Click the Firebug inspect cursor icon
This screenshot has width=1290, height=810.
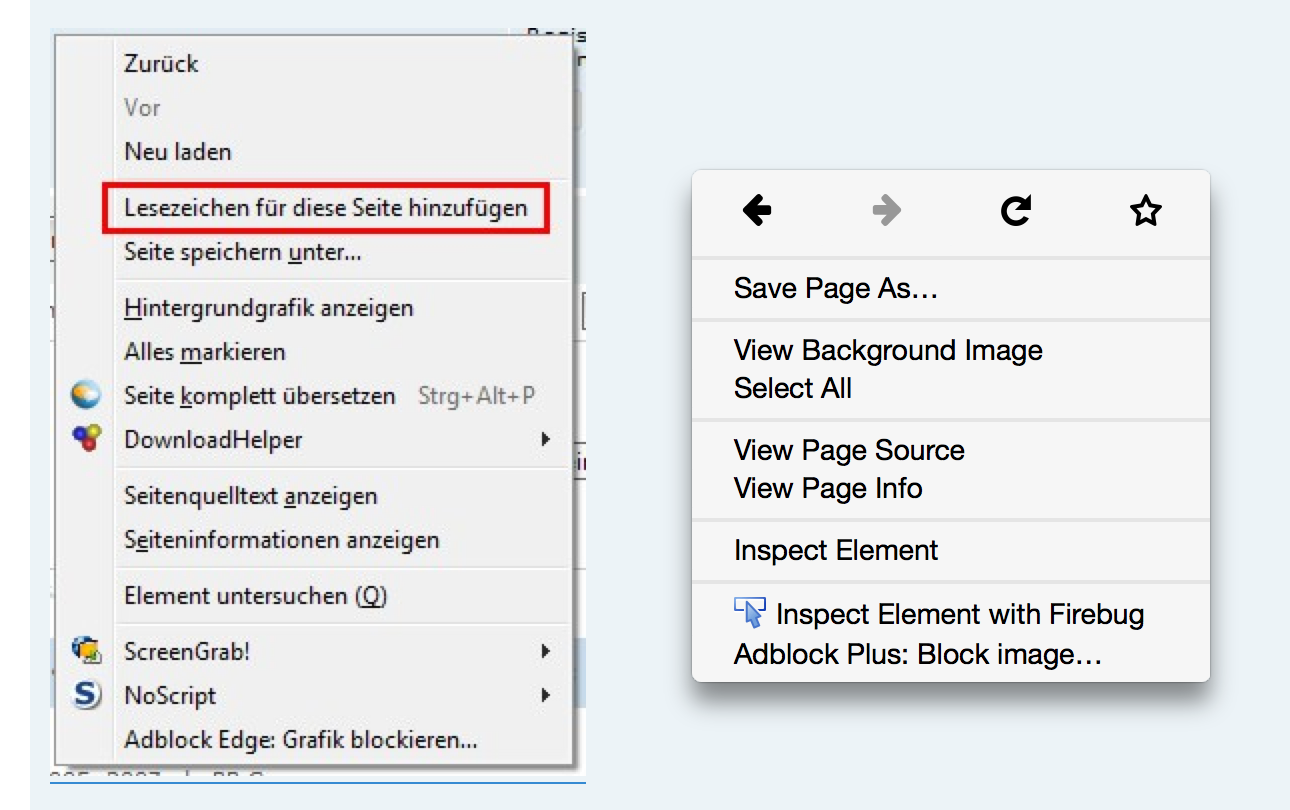pyautogui.click(x=749, y=611)
